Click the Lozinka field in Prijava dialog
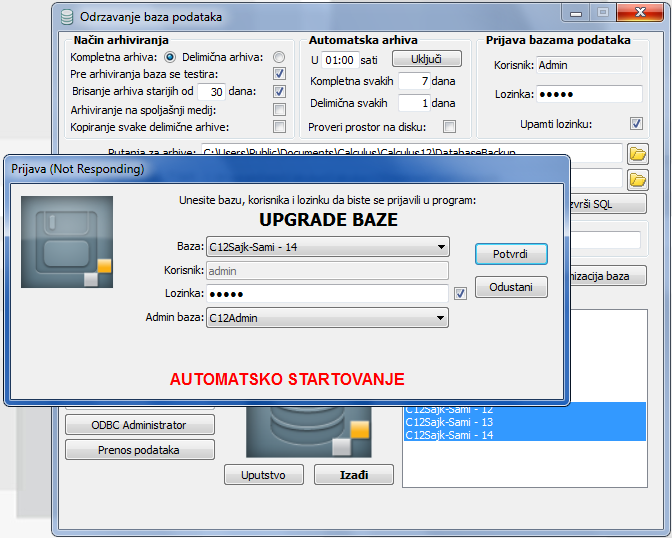Image resolution: width=672 pixels, height=538 pixels. [327, 294]
